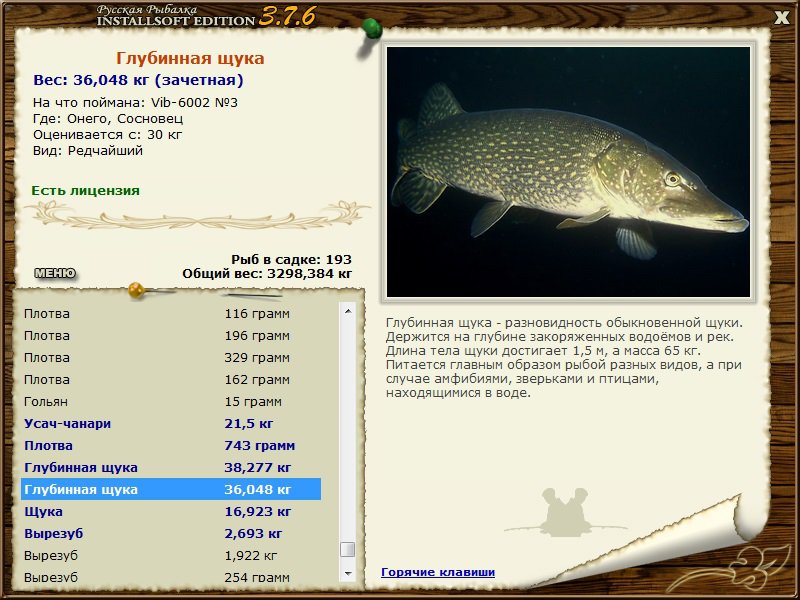Click the Рыб в садке: 193 counter
800x600 pixels.
coord(291,260)
